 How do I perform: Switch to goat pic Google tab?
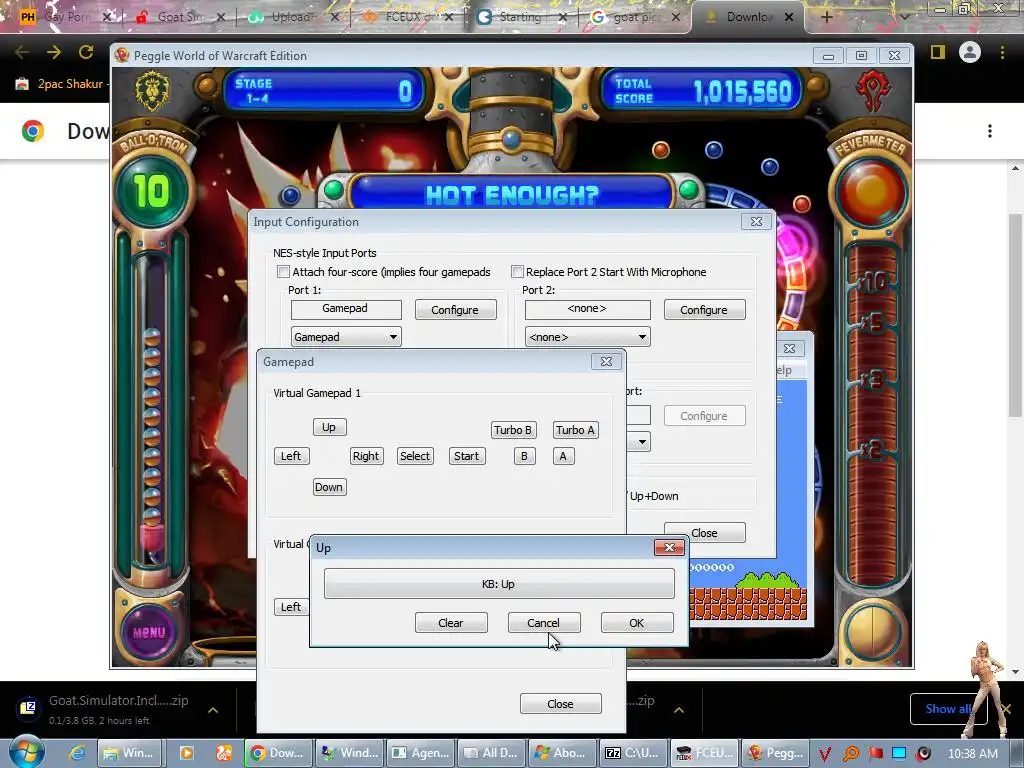point(636,17)
